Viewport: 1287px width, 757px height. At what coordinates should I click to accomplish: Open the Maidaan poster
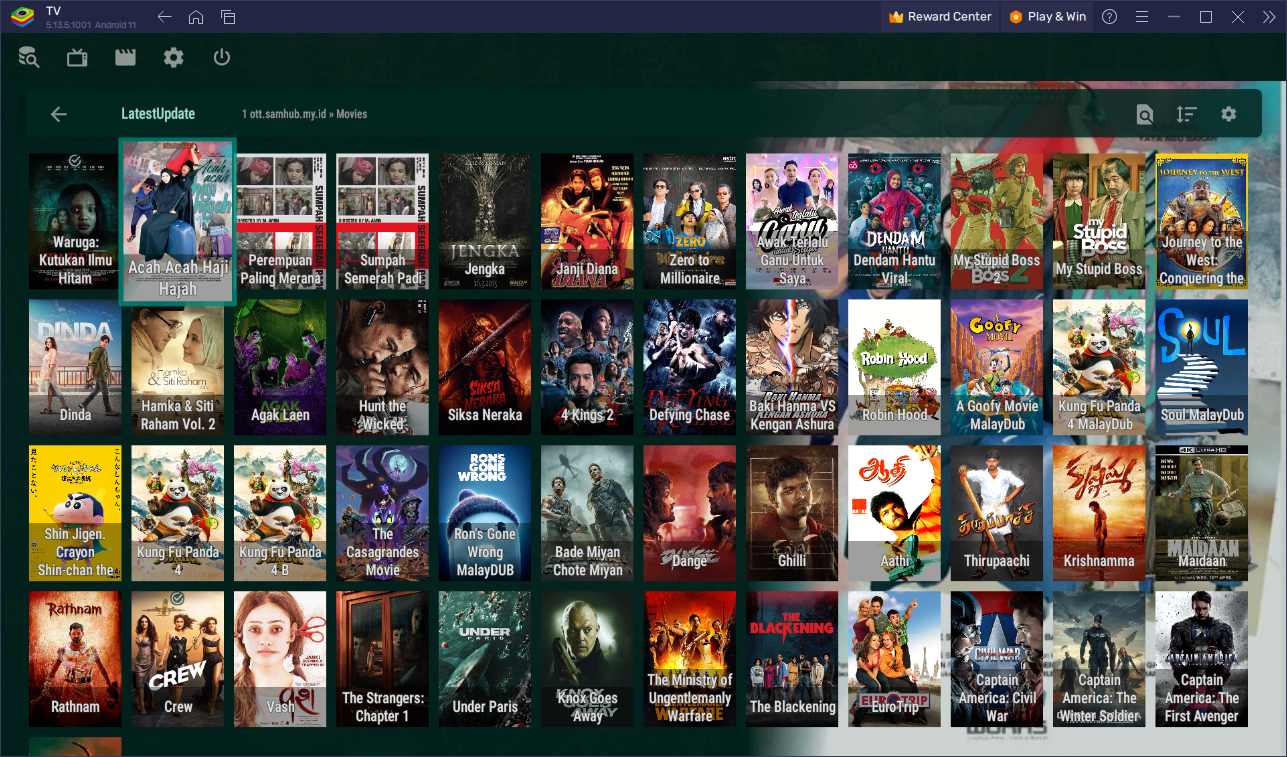click(1201, 513)
